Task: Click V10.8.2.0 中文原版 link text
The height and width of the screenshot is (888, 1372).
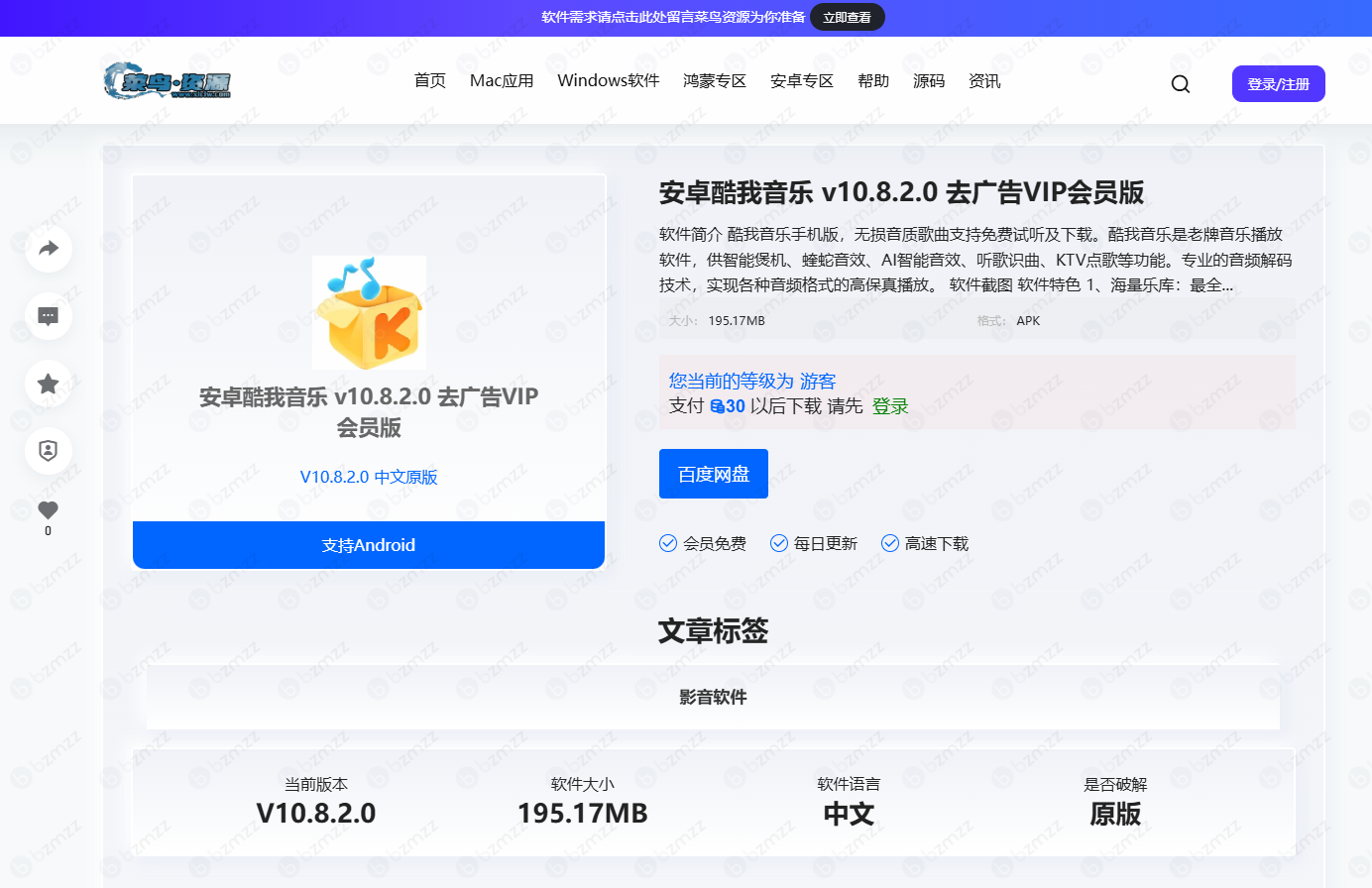Action: pos(369,477)
